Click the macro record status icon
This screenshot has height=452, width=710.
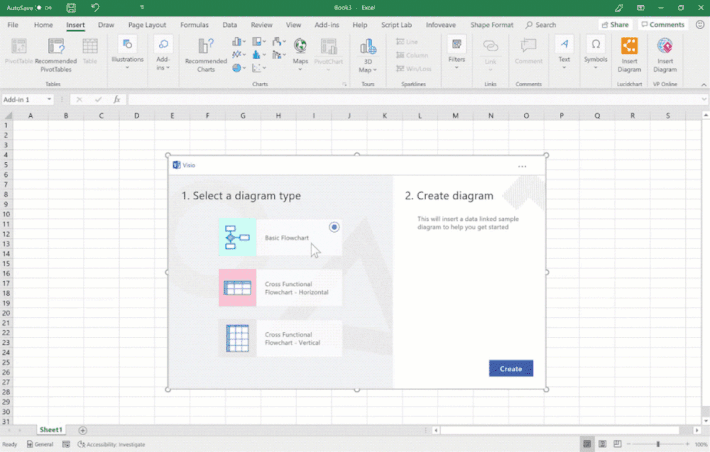coord(66,444)
